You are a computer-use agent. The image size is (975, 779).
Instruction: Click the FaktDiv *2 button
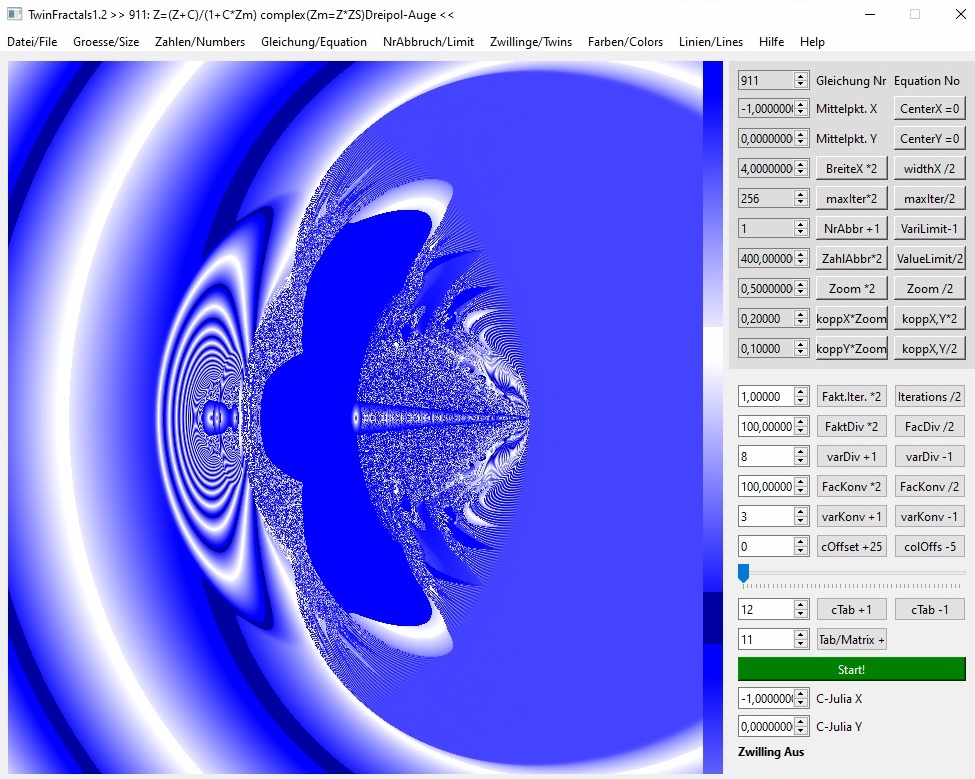(x=851, y=426)
